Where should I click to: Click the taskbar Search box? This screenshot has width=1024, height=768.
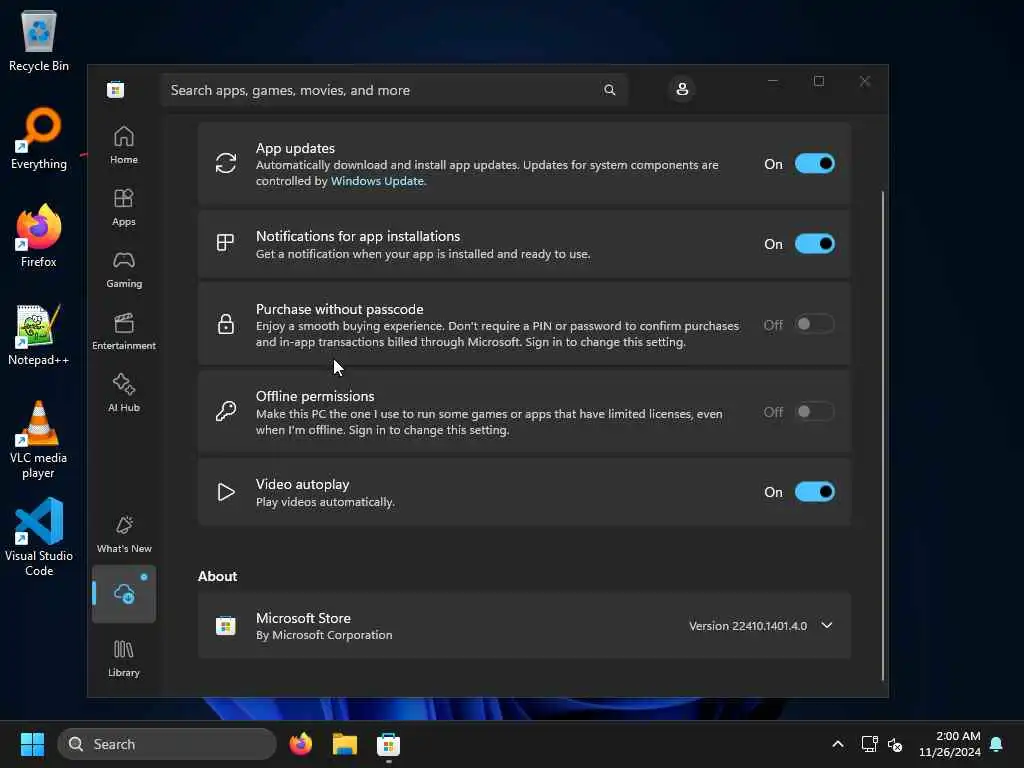(x=167, y=744)
